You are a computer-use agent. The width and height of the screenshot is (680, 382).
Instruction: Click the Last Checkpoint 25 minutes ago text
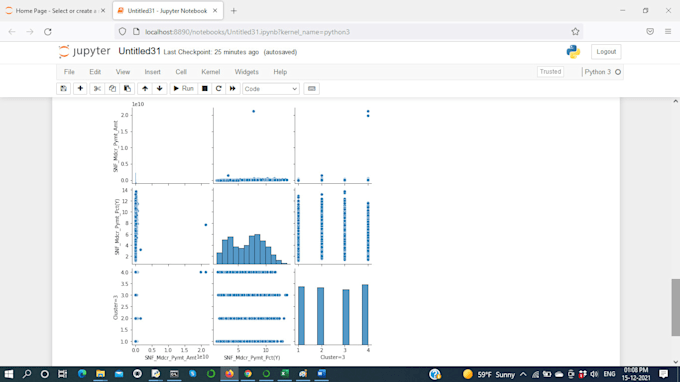211,52
